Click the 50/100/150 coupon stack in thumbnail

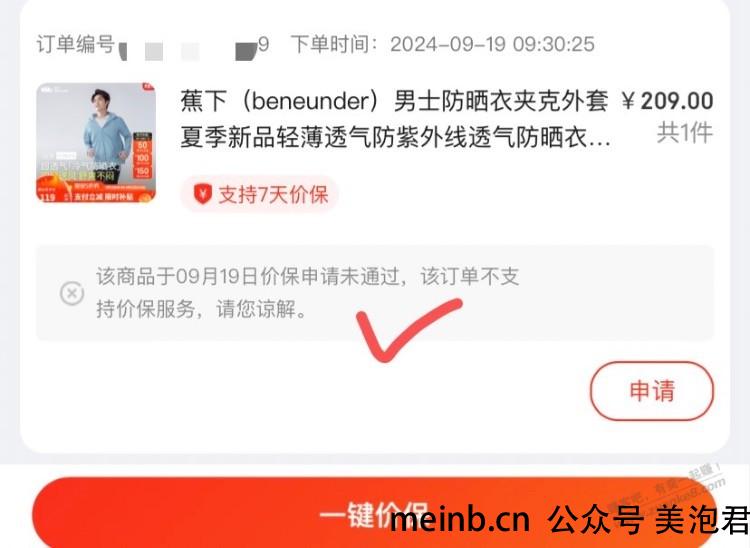pos(143,156)
